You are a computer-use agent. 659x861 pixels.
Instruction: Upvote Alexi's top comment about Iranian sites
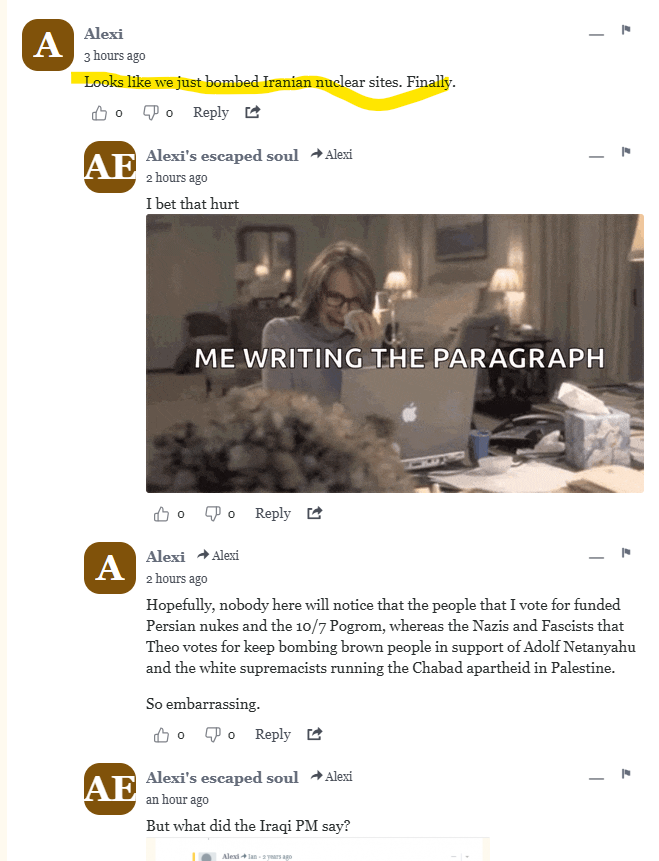(99, 113)
